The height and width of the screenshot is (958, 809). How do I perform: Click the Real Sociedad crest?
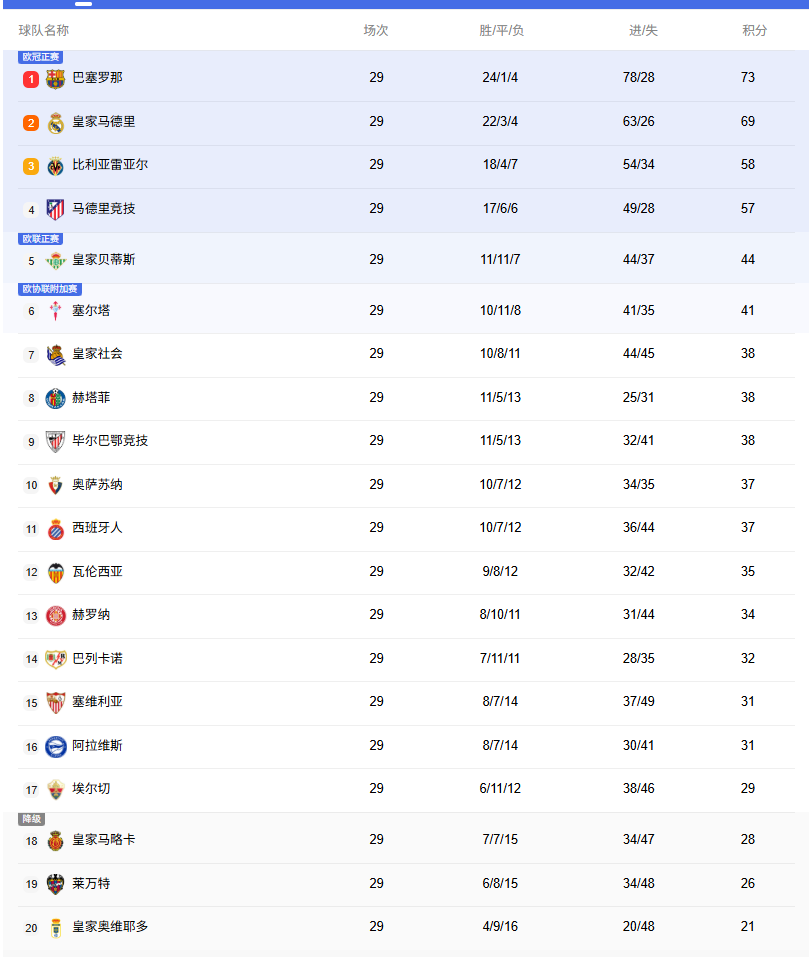coord(55,354)
